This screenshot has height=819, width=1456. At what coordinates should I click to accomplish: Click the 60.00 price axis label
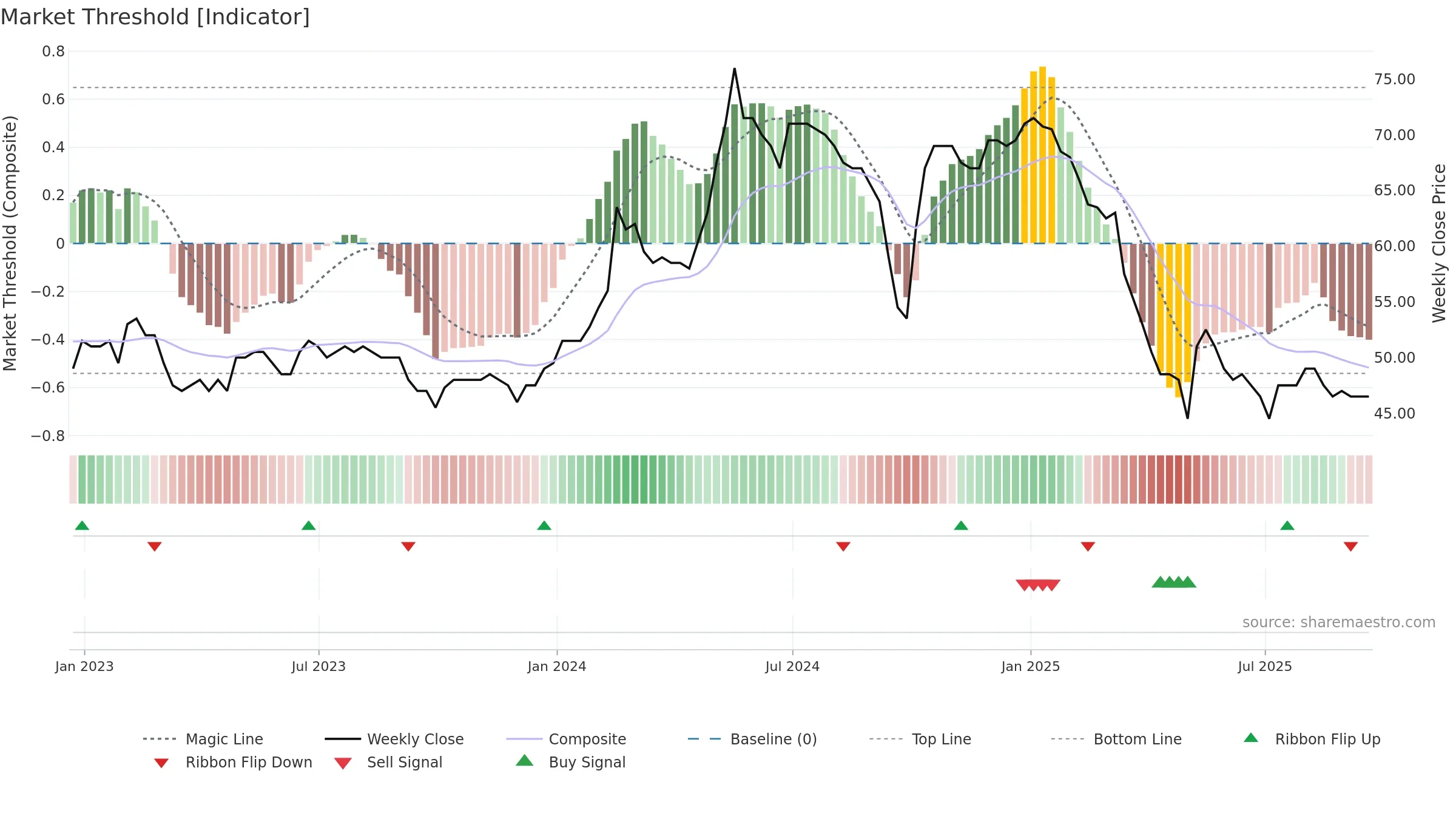[1395, 246]
